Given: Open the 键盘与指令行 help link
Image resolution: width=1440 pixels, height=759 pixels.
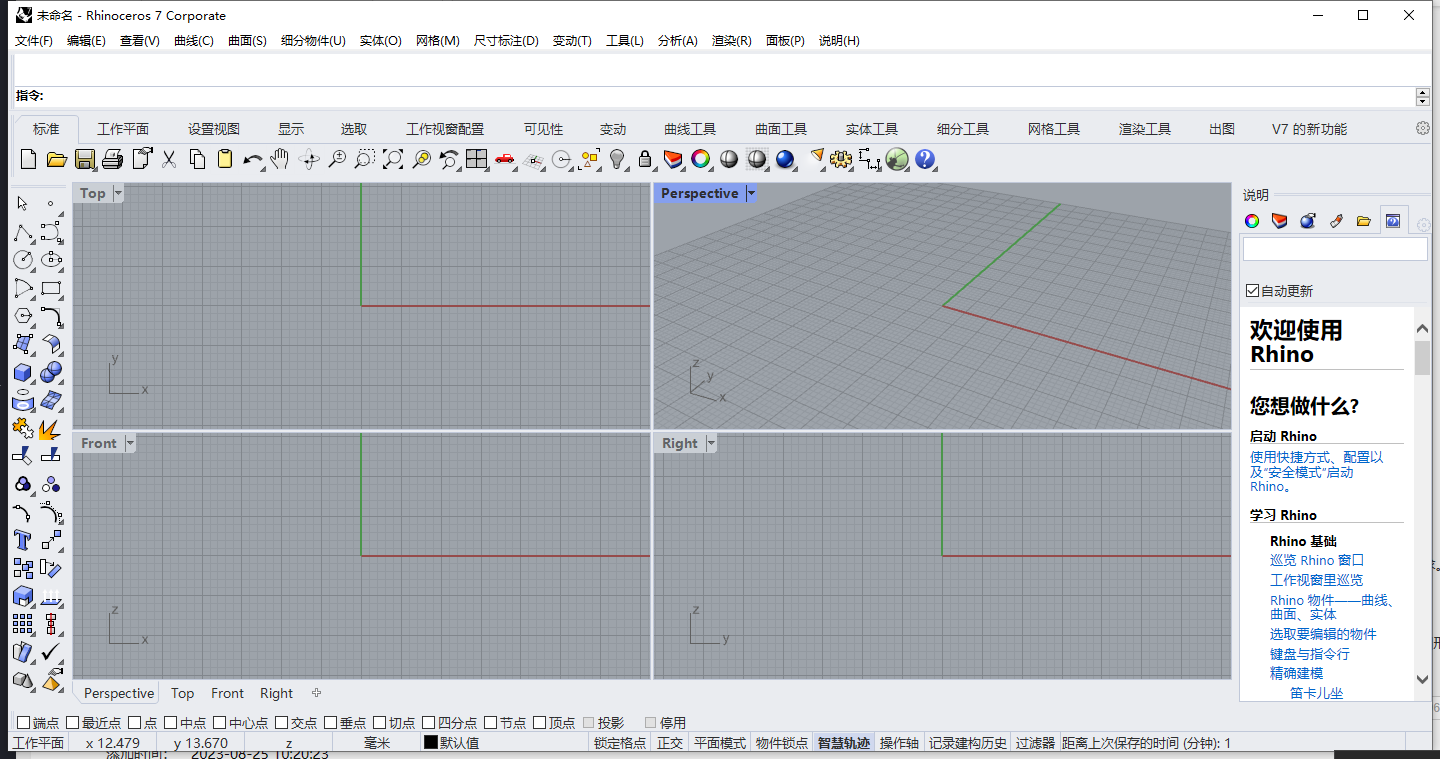Looking at the screenshot, I should pyautogui.click(x=1310, y=654).
